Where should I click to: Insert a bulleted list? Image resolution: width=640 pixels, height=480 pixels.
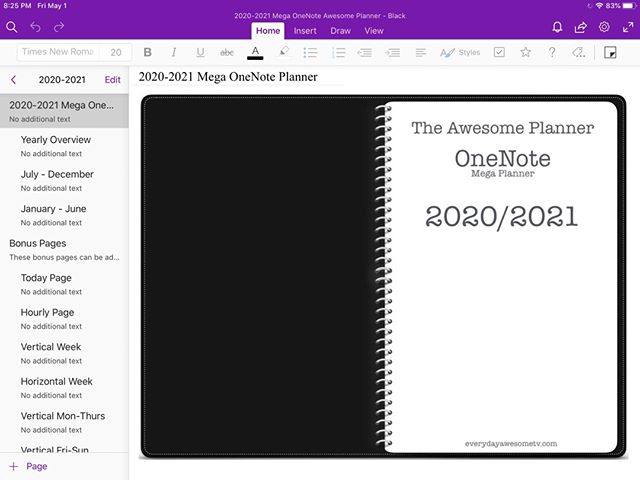[x=310, y=52]
